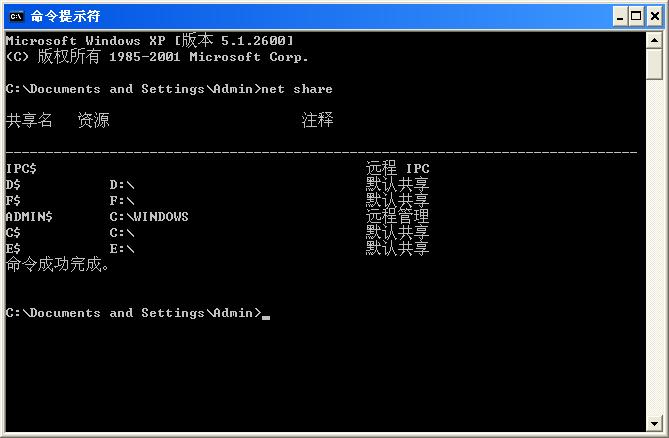The width and height of the screenshot is (669, 438).
Task: Click the 远程管理 remark text
Action: [x=397, y=216]
